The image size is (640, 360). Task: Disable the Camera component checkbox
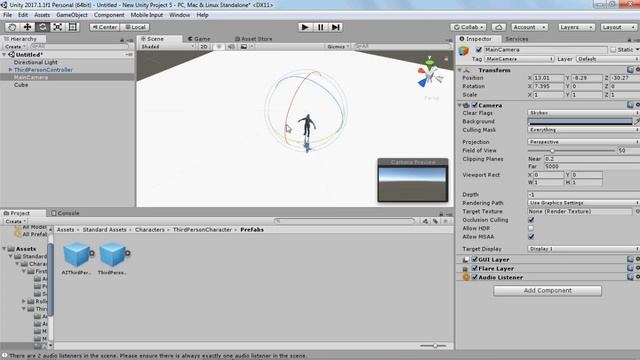pos(475,105)
